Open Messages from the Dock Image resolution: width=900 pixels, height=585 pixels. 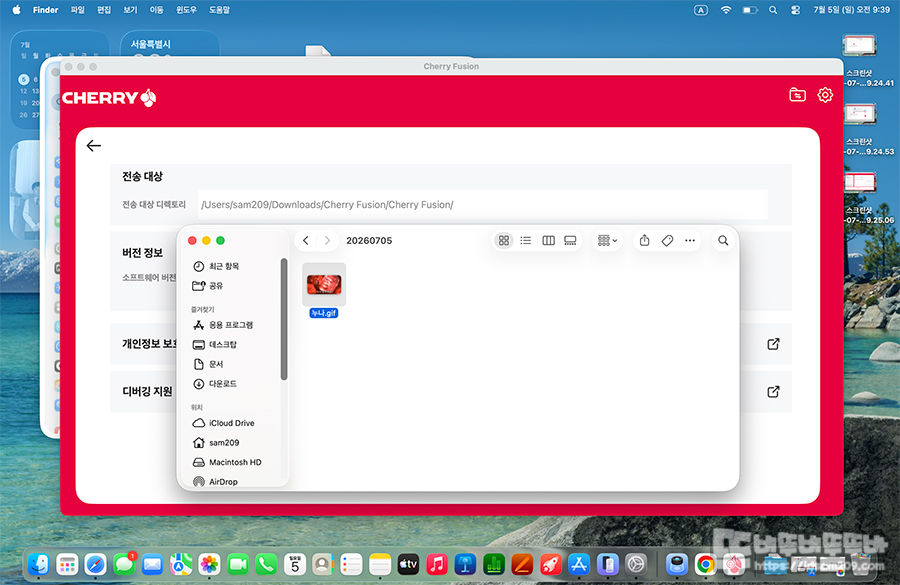click(x=124, y=565)
